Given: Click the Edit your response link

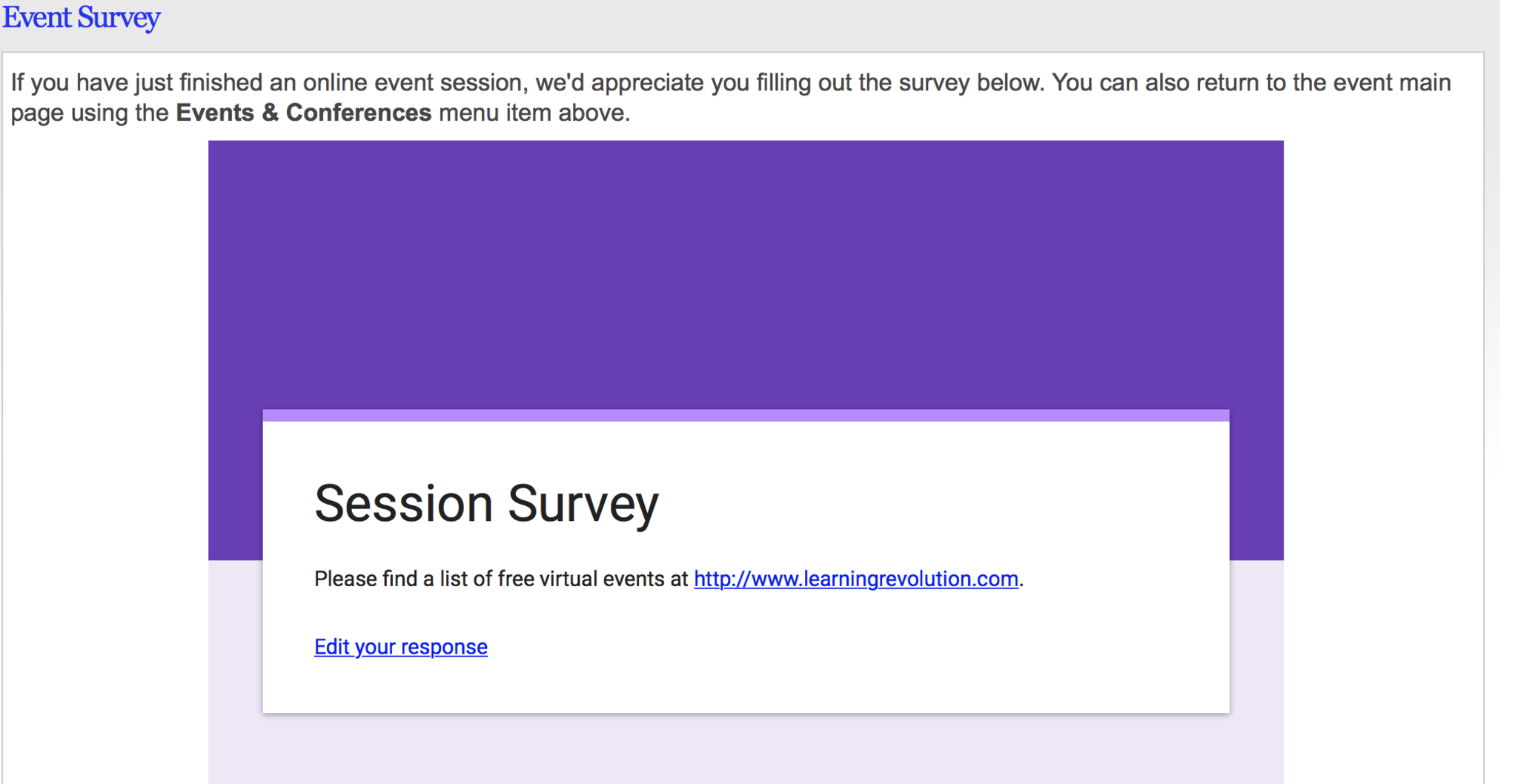Looking at the screenshot, I should (400, 647).
